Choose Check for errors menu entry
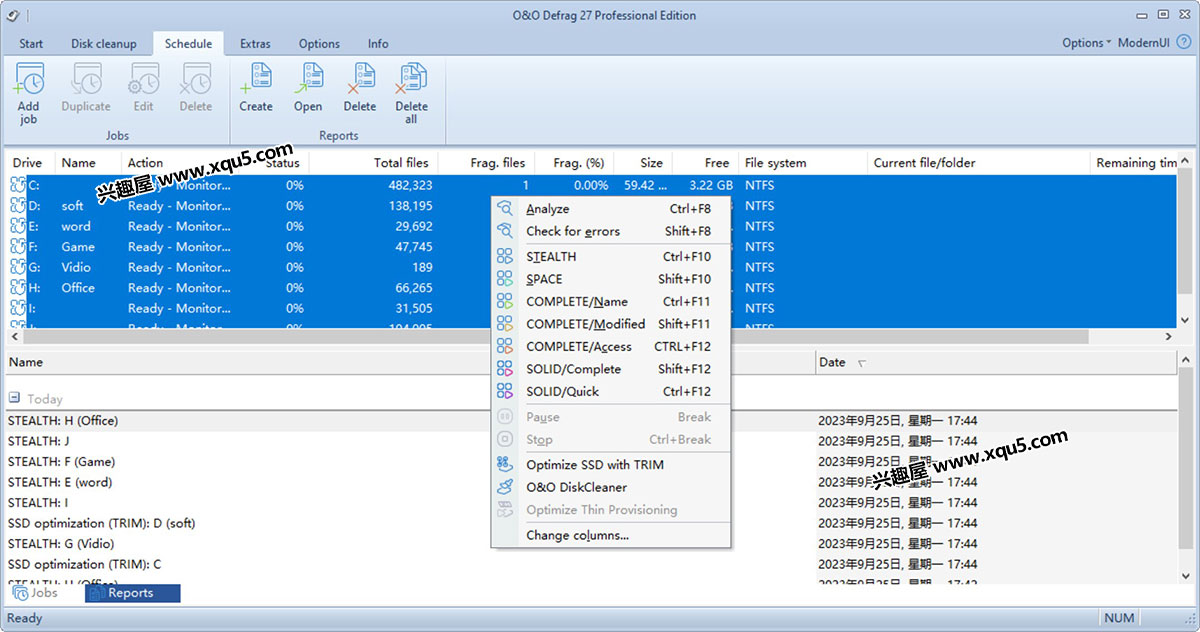Screen dimensions: 1200x632 click(x=611, y=231)
